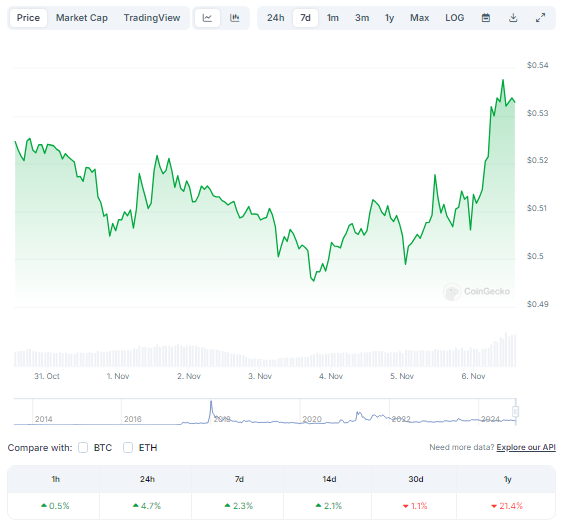The image size is (567, 530).
Task: Set chart range to 1m
Action: pyautogui.click(x=333, y=18)
